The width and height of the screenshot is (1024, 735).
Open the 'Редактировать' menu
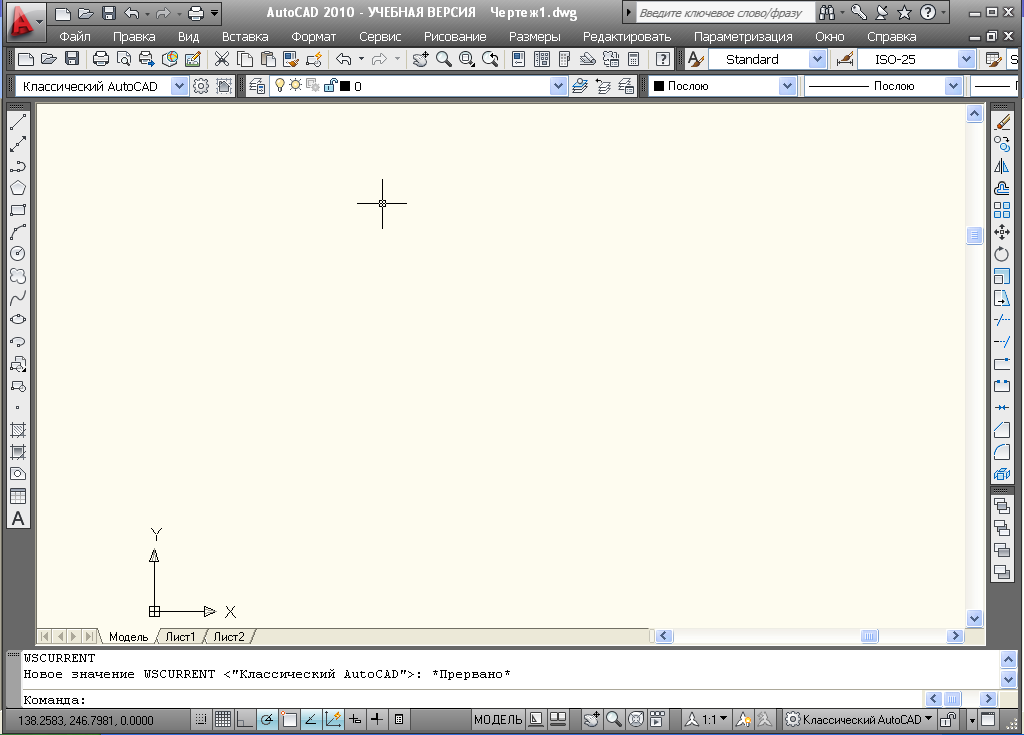coord(627,37)
